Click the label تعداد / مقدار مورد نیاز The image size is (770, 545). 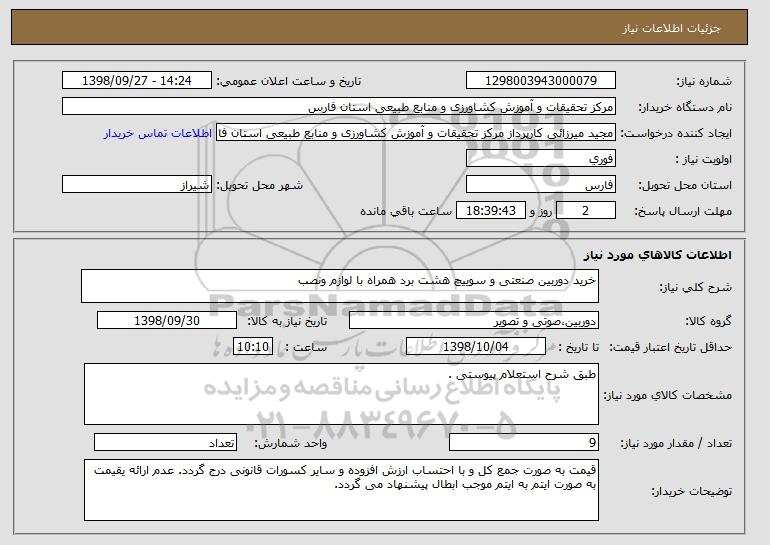point(676,443)
